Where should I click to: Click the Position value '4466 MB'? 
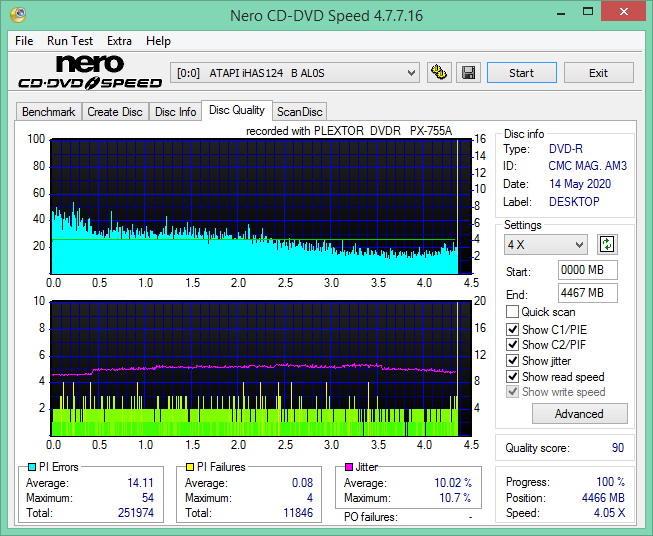click(x=603, y=498)
